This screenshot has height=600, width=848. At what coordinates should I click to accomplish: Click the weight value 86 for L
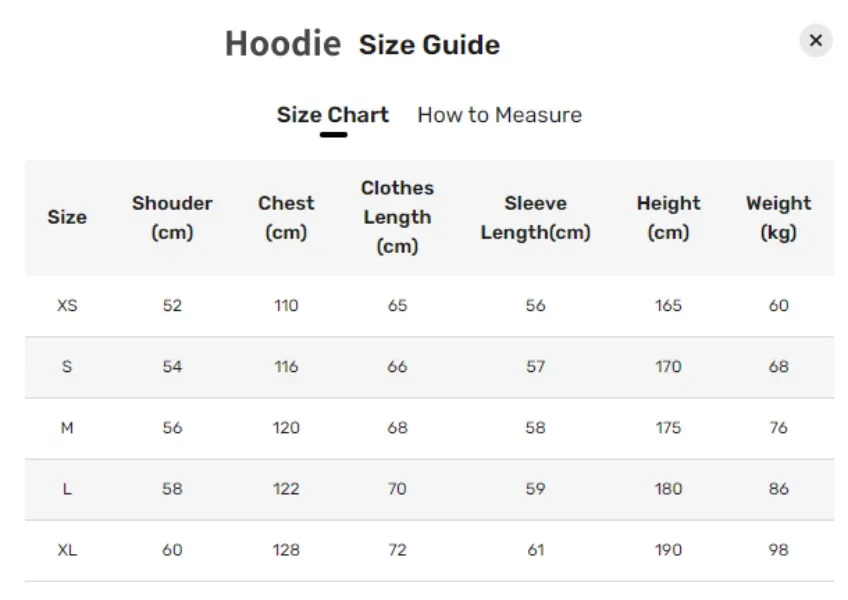point(779,489)
